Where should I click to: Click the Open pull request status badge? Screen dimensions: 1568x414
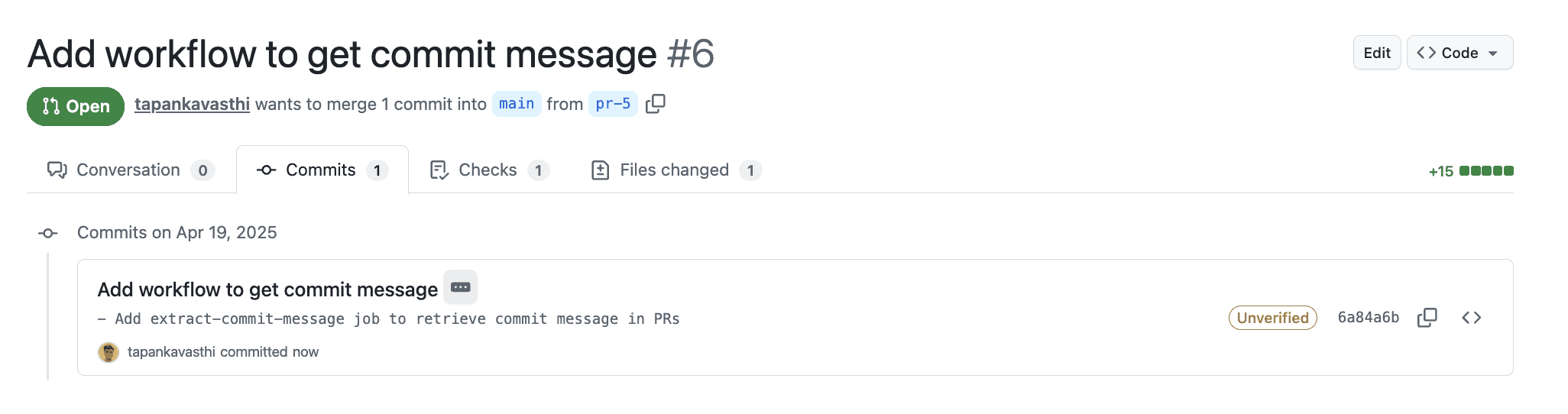click(76, 106)
